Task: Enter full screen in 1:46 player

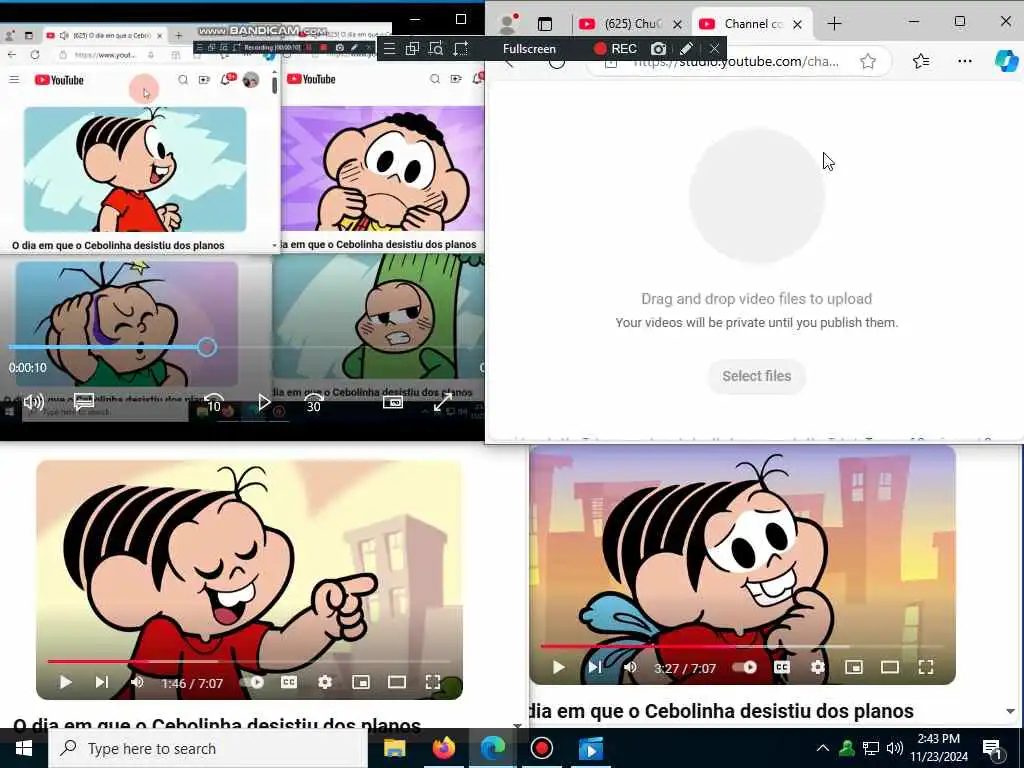Action: click(x=433, y=682)
